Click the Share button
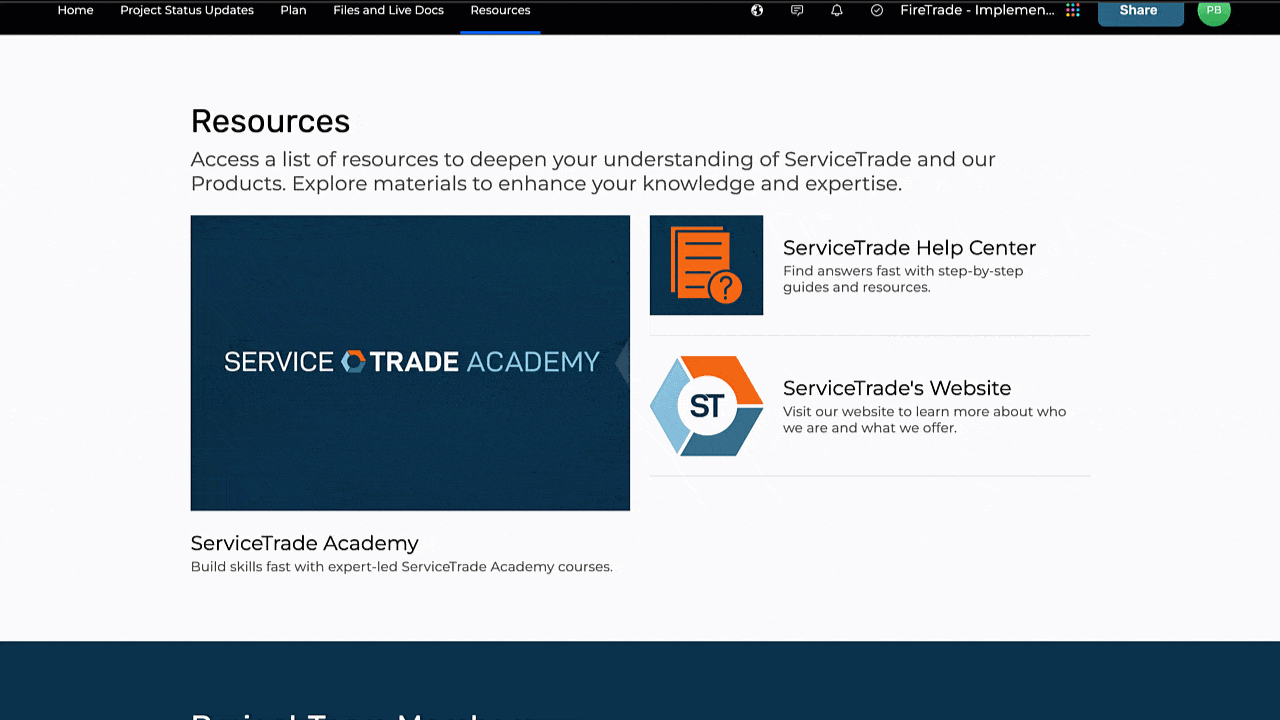 pos(1140,11)
